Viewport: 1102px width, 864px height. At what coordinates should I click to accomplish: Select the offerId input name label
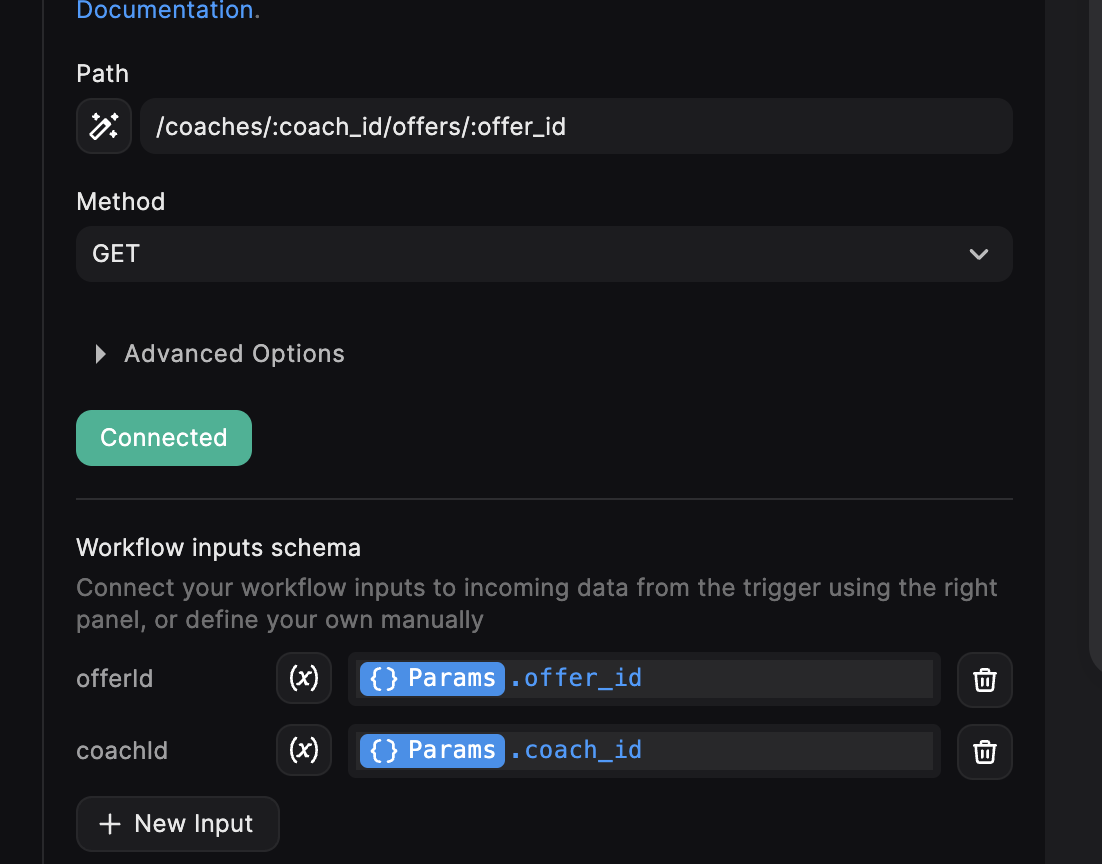pyautogui.click(x=115, y=678)
